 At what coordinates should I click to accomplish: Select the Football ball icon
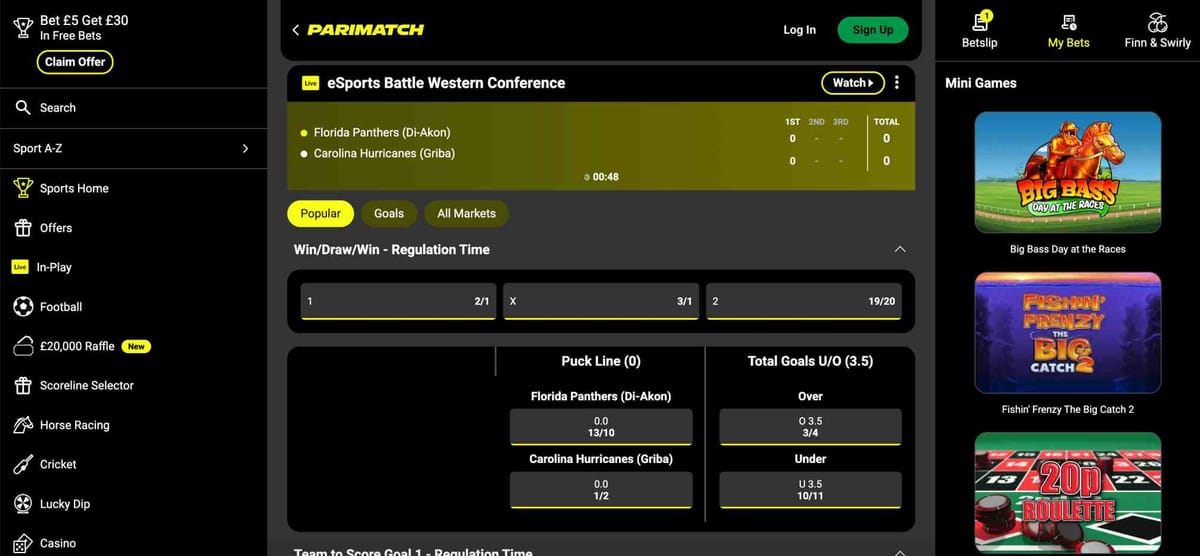[23, 307]
